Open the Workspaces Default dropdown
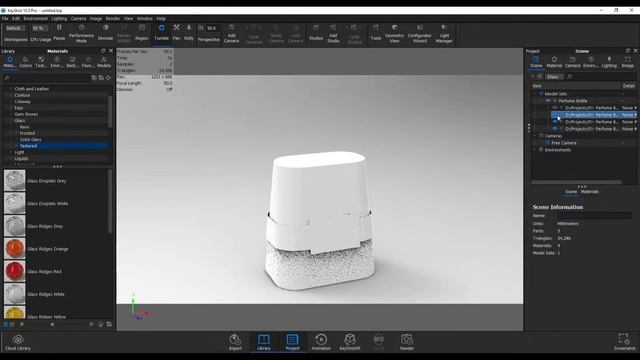The width and height of the screenshot is (640, 360). tap(15, 28)
